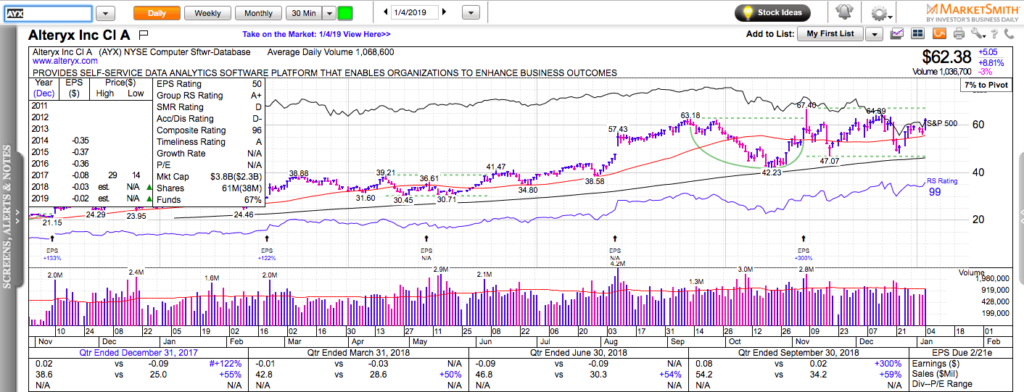Viewport: 1024px width, 392px height.
Task: Click the Average Daily Volume 1,068,600 text
Action: click(331, 52)
